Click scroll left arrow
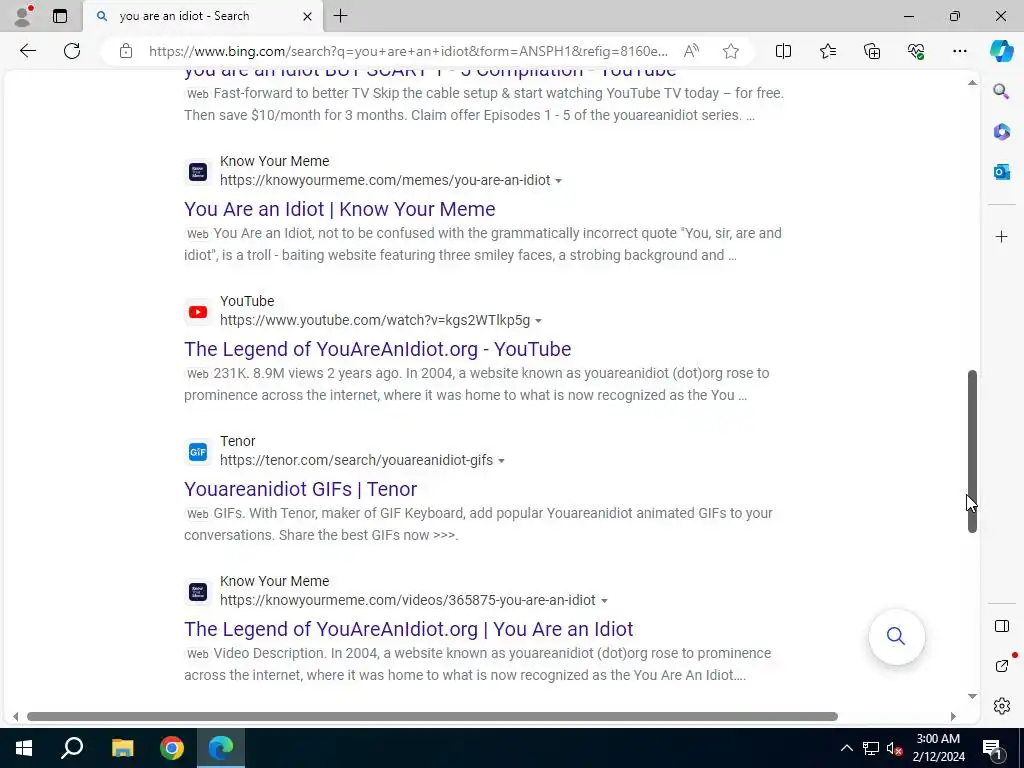 point(16,716)
